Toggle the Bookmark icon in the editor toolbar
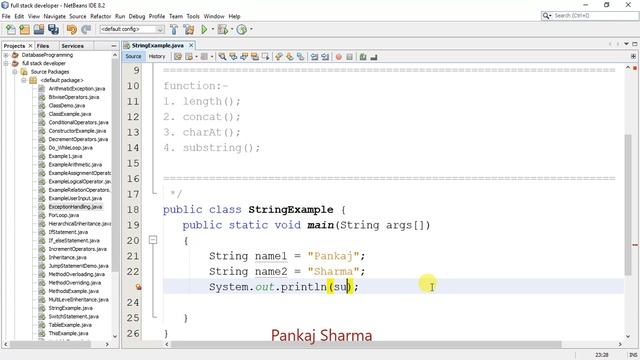This screenshot has width=640, height=360. [300, 57]
